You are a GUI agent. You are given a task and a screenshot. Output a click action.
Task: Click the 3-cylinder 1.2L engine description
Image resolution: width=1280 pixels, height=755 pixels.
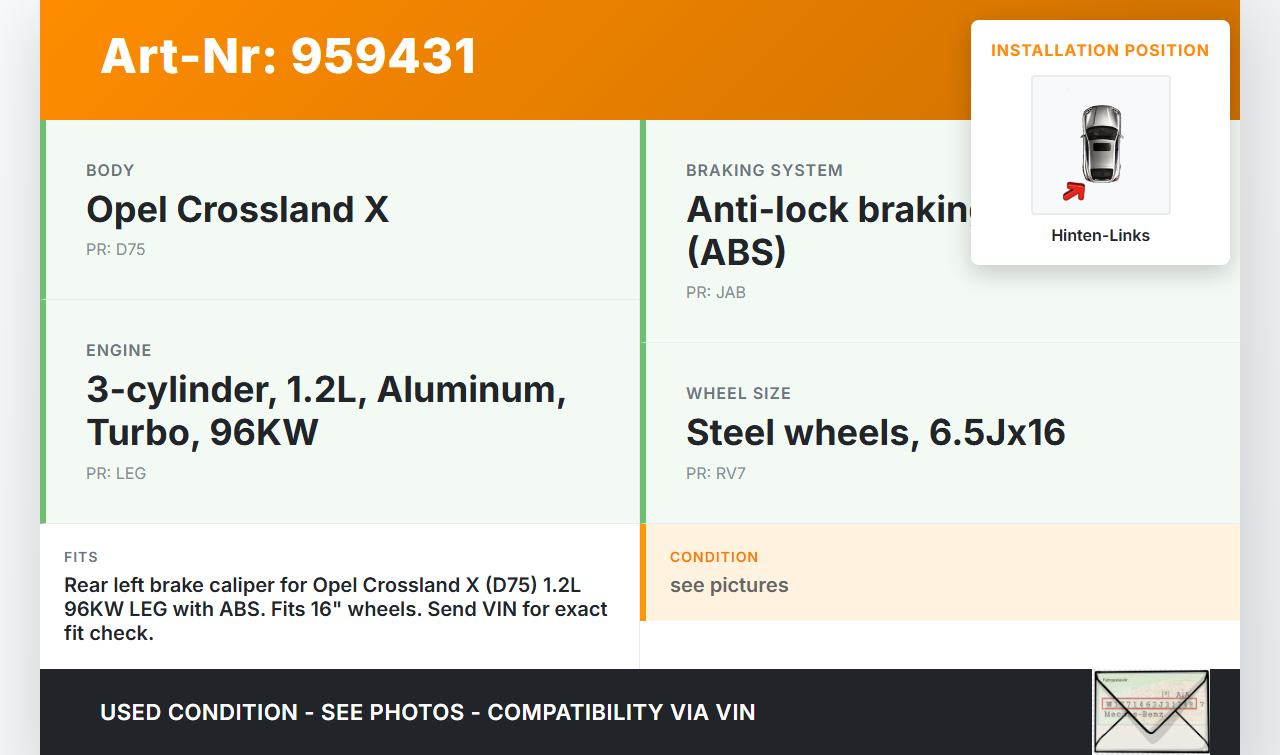click(326, 410)
